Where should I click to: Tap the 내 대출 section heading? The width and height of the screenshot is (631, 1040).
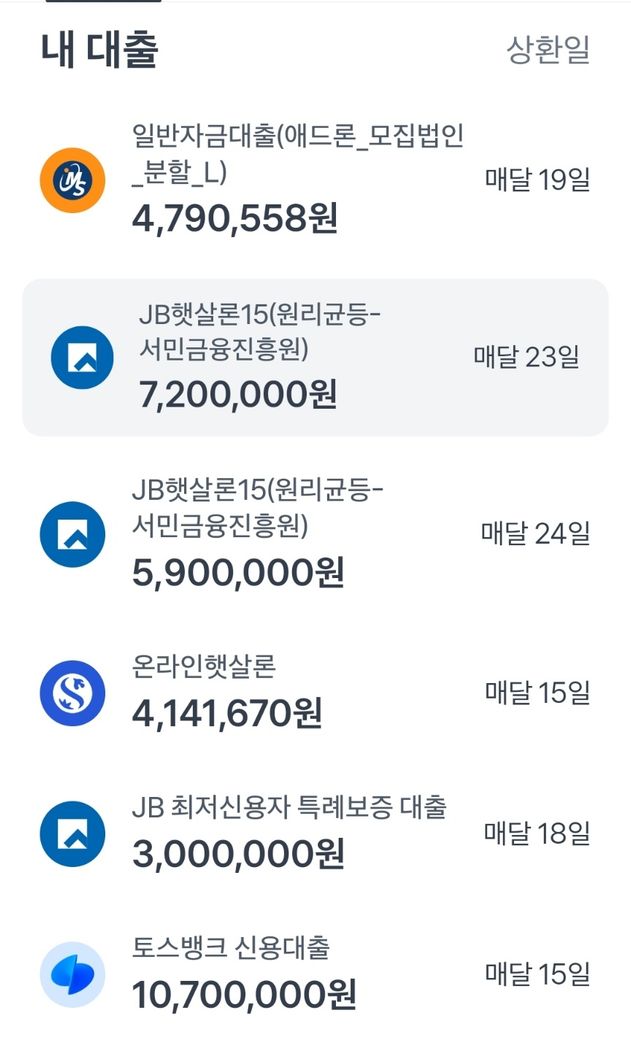100,49
